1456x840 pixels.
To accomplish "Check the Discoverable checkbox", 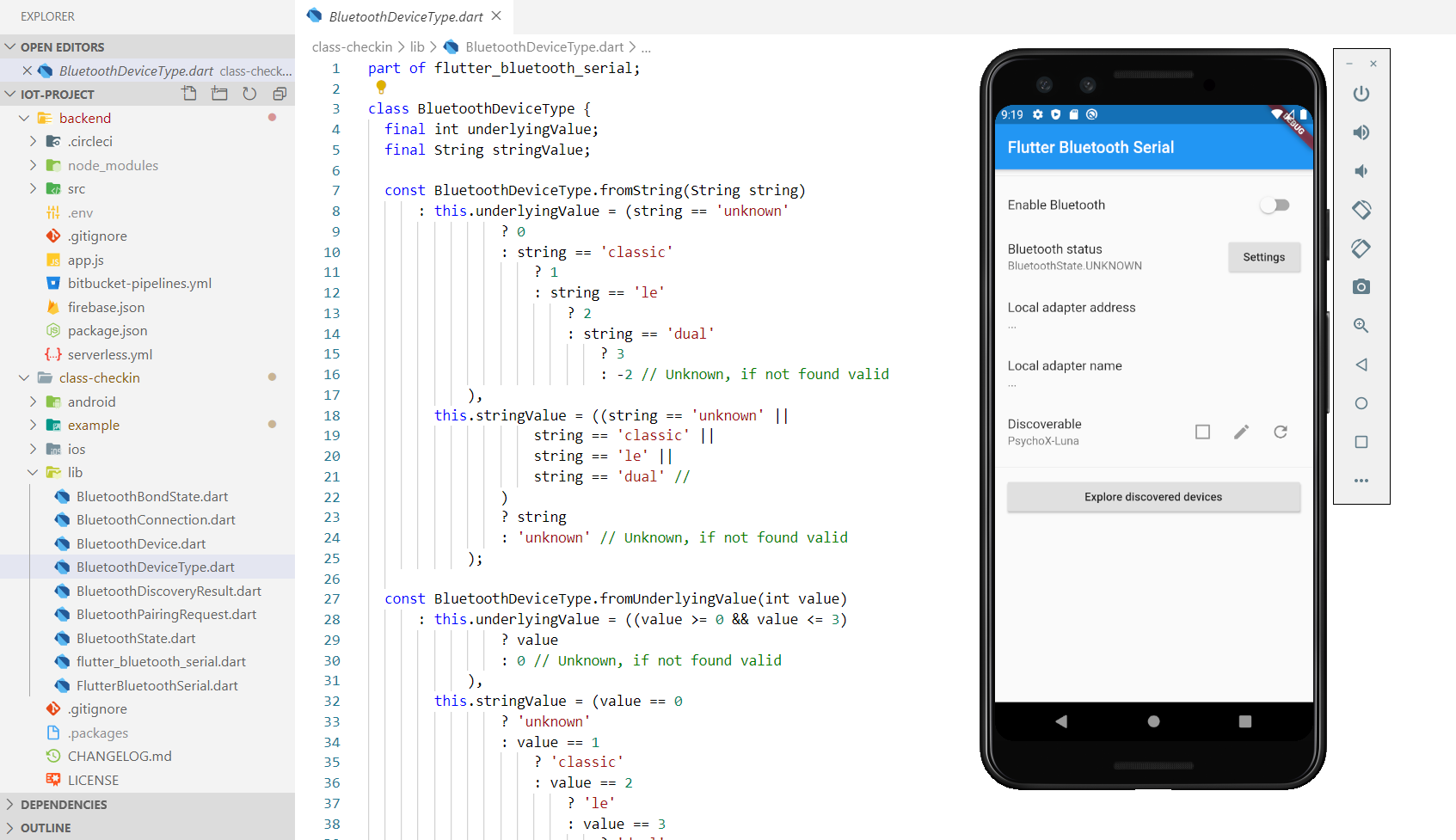I will pos(1202,432).
